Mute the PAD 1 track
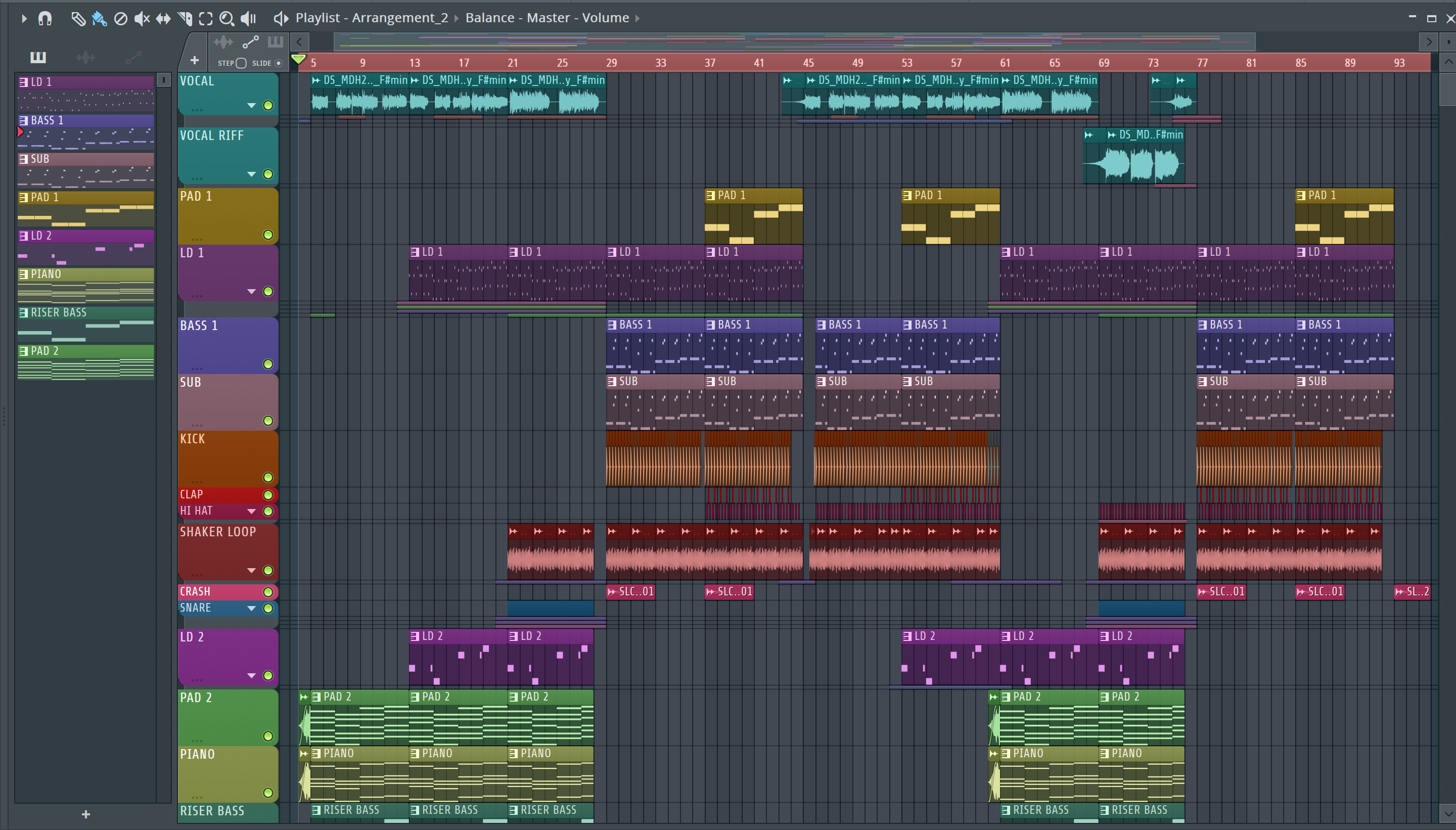The height and width of the screenshot is (830, 1456). click(268, 235)
